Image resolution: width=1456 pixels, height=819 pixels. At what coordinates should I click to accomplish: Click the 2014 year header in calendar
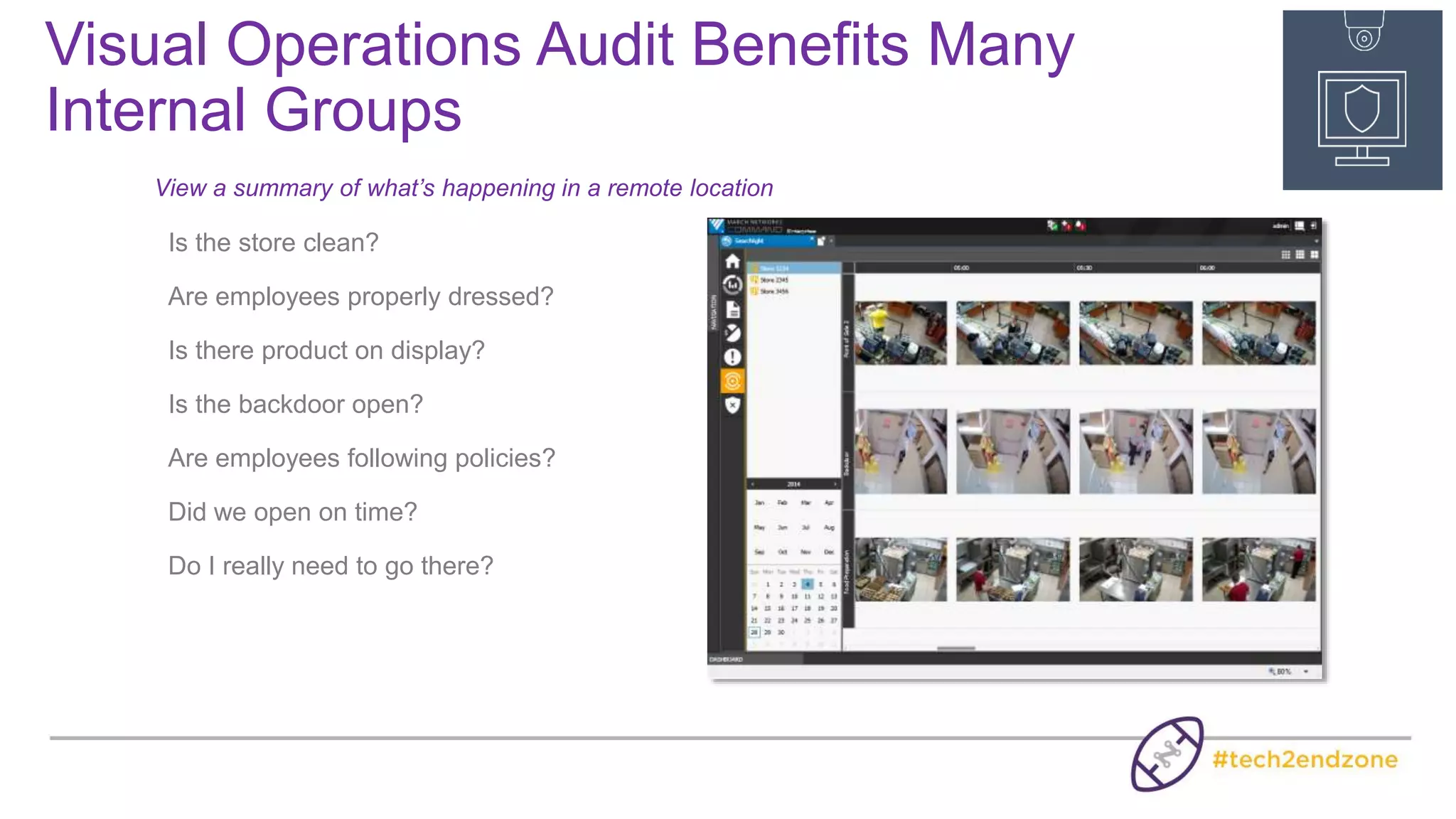(x=793, y=484)
